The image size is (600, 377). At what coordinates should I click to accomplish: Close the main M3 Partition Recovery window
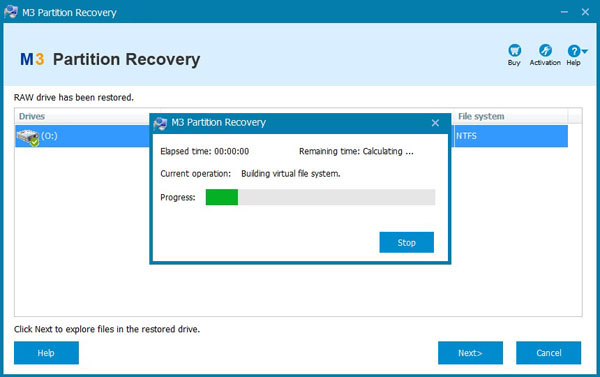[585, 12]
